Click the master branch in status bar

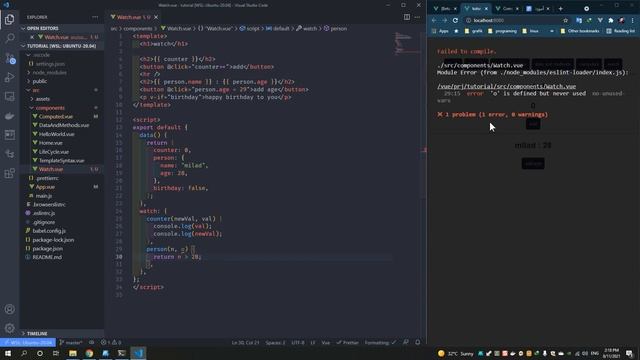(x=71, y=342)
